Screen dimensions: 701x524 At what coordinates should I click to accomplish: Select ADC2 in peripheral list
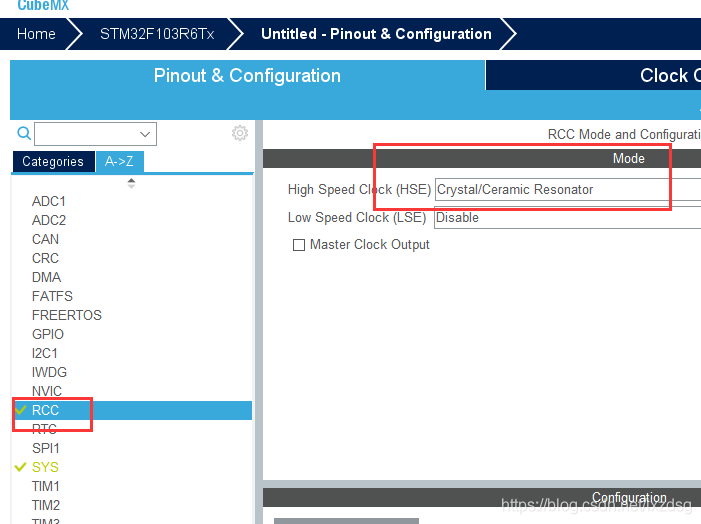coord(49,220)
